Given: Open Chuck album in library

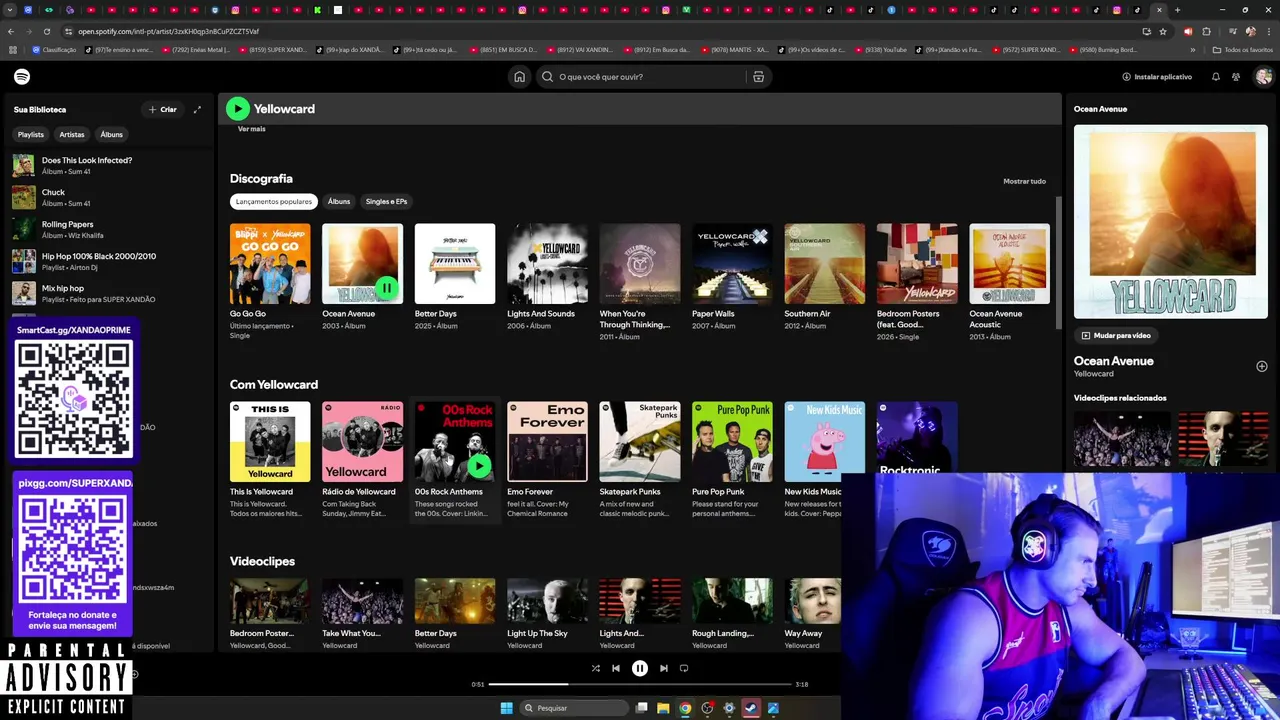Looking at the screenshot, I should point(110,197).
